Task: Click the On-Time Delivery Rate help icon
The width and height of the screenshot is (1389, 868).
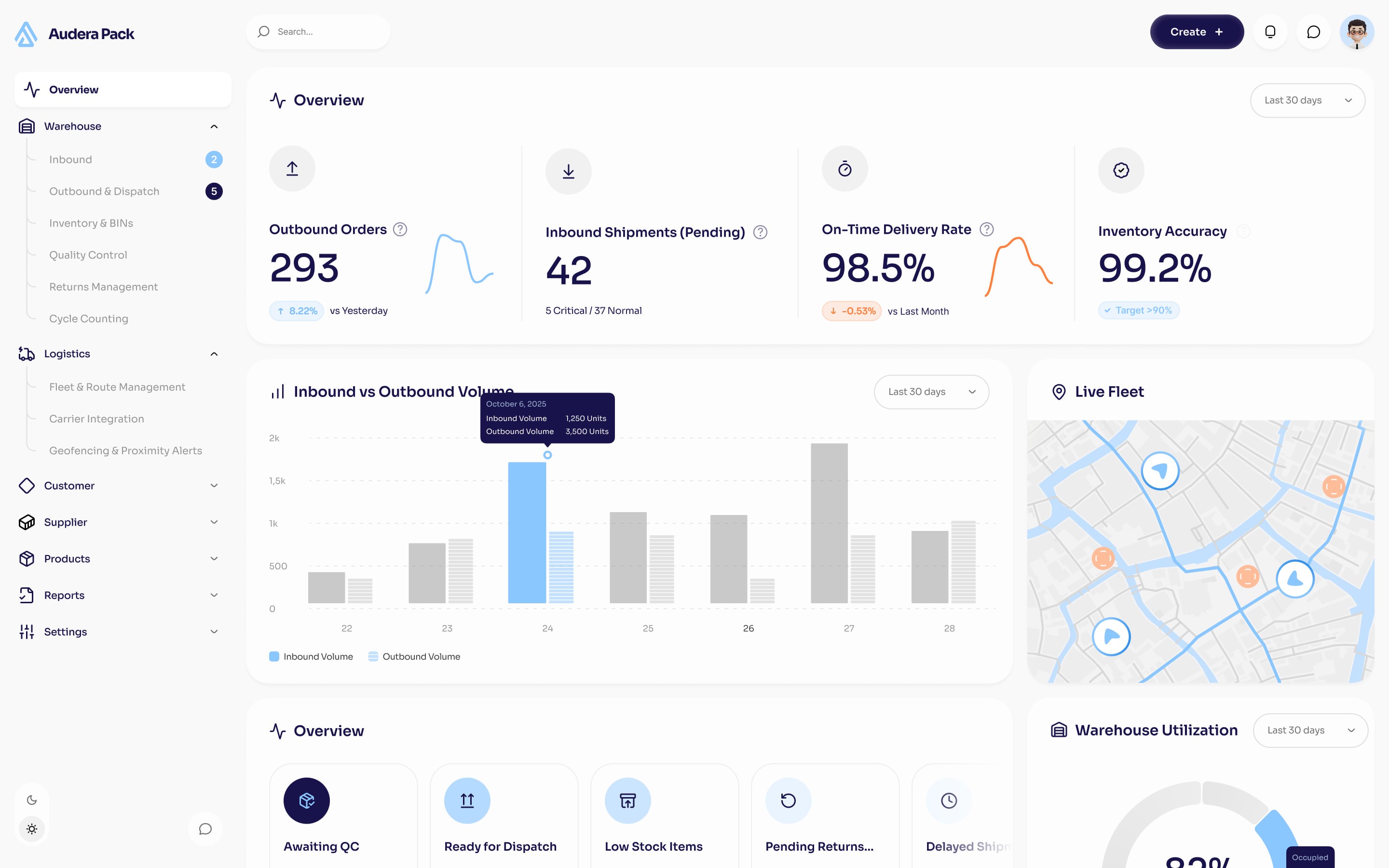Action: tap(987, 230)
